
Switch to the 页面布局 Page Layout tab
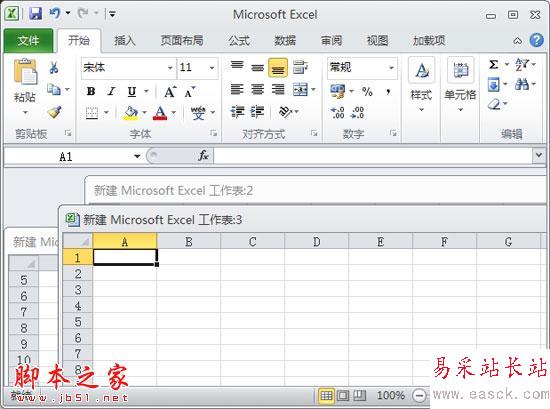tap(182, 41)
